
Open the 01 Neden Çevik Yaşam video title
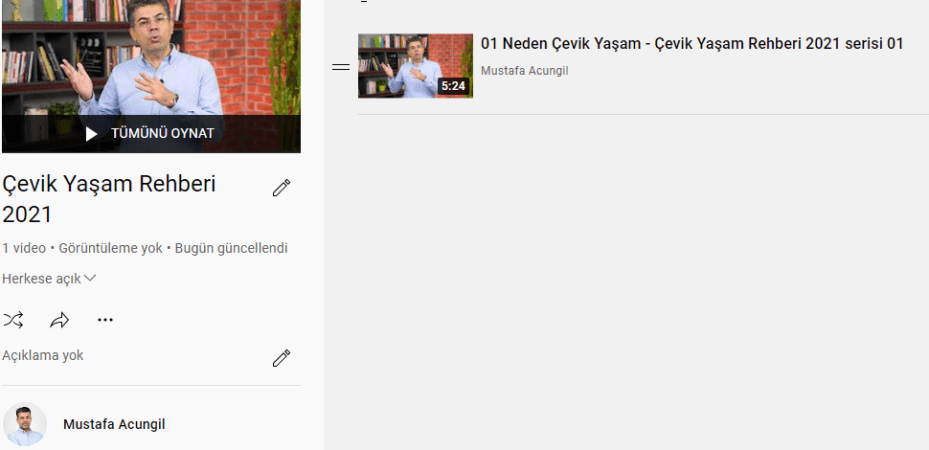(692, 44)
